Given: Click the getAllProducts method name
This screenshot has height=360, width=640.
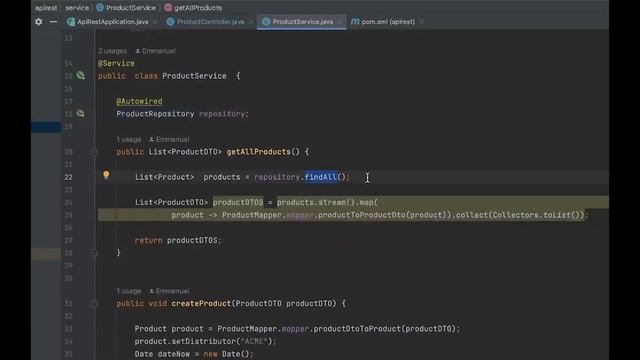Looking at the screenshot, I should [258, 152].
